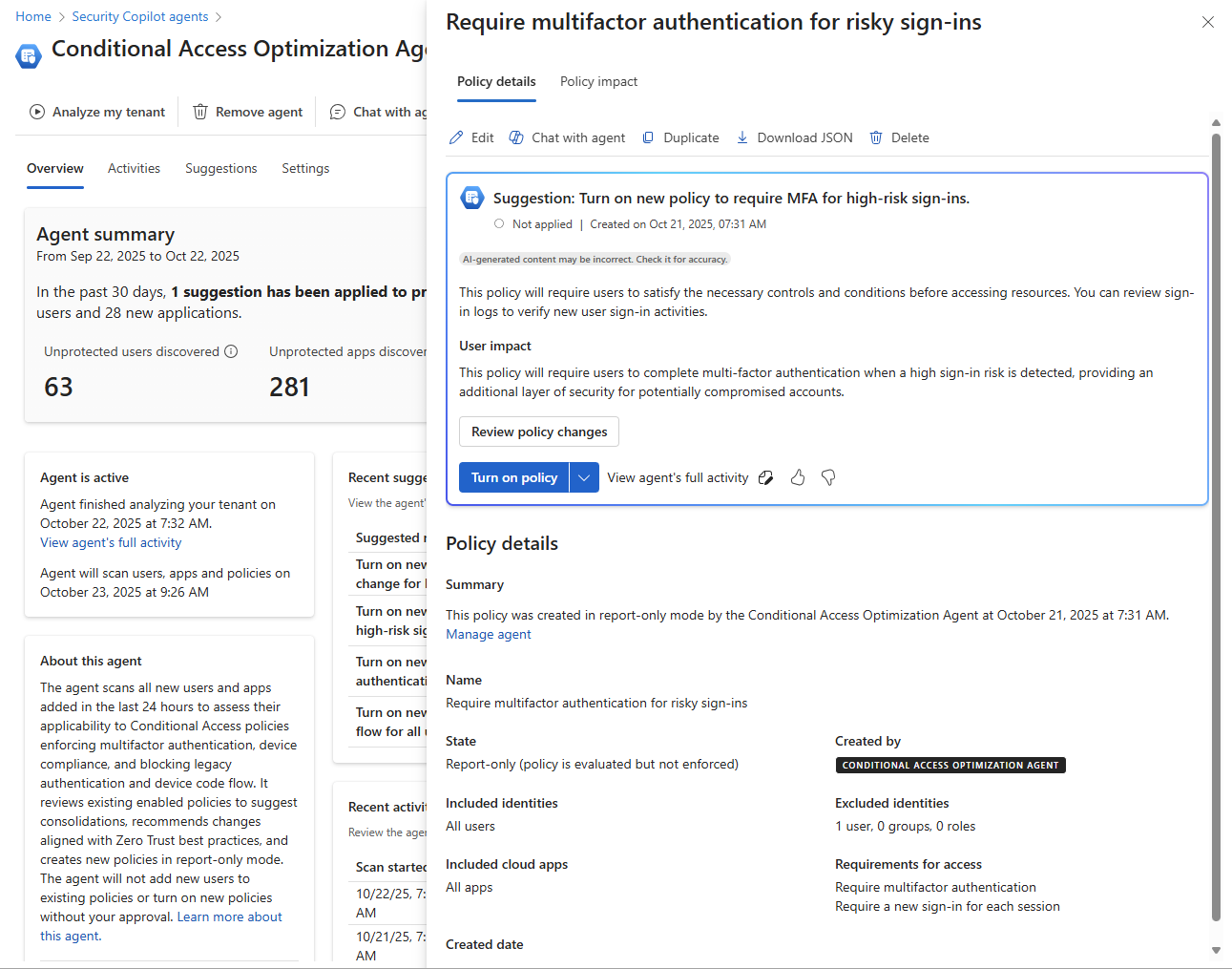Go to Security Copilot agents breadcrumb

click(x=140, y=16)
